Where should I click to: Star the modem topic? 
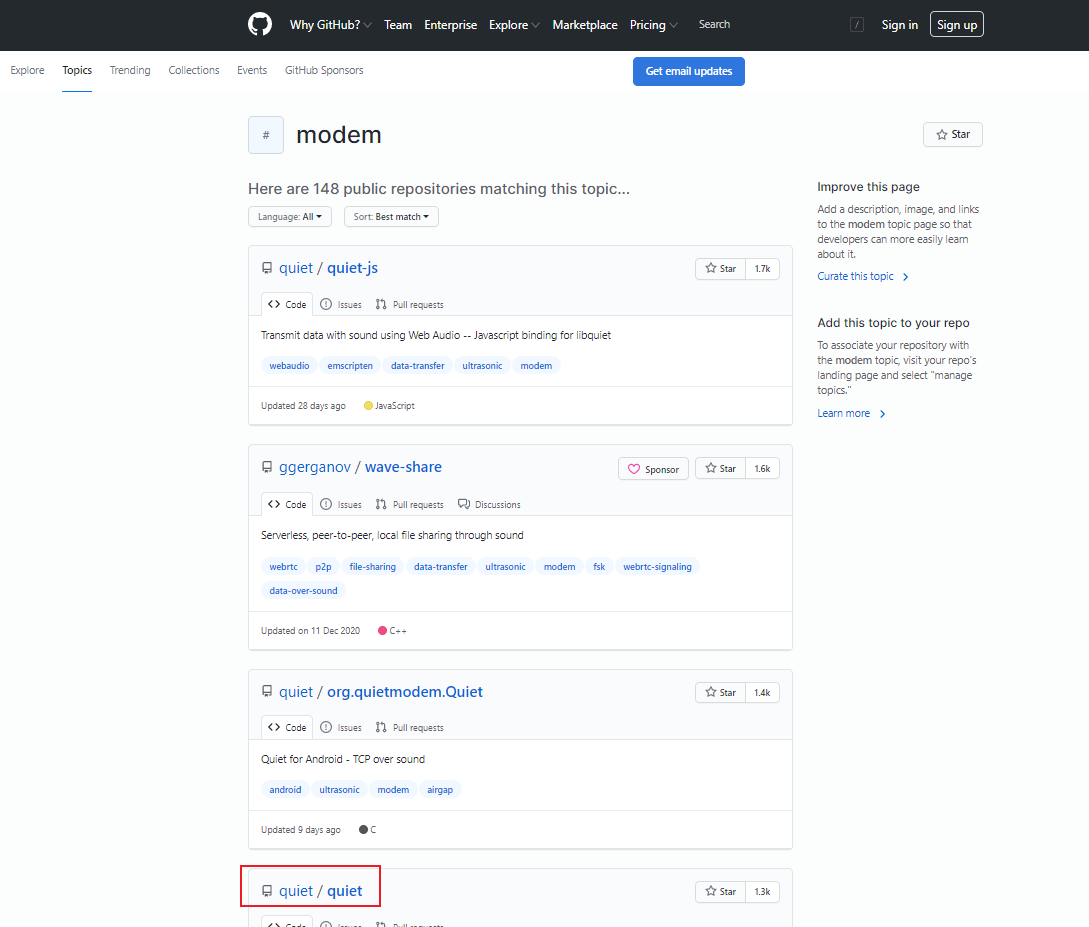[953, 135]
